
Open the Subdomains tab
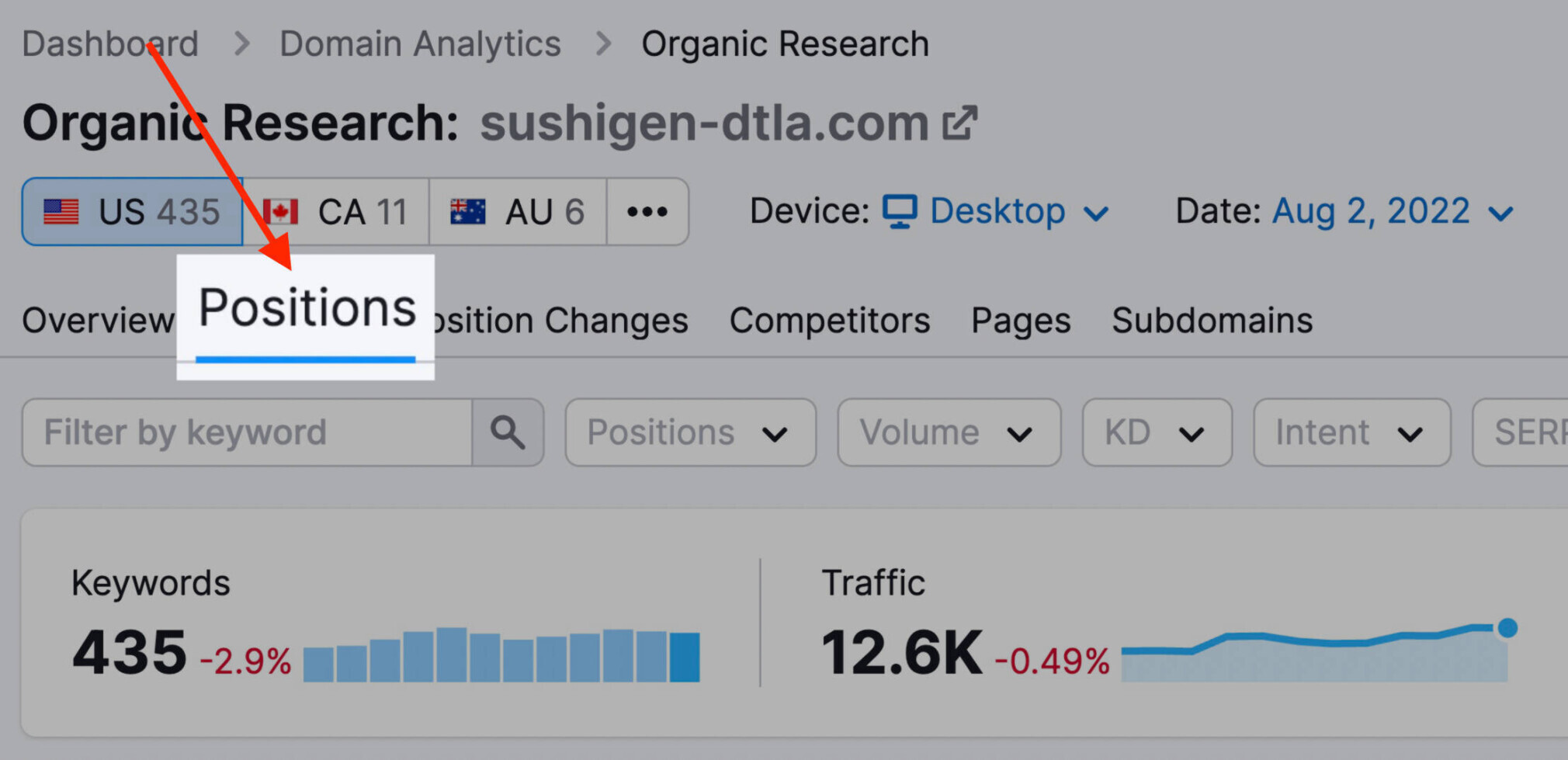click(1212, 320)
